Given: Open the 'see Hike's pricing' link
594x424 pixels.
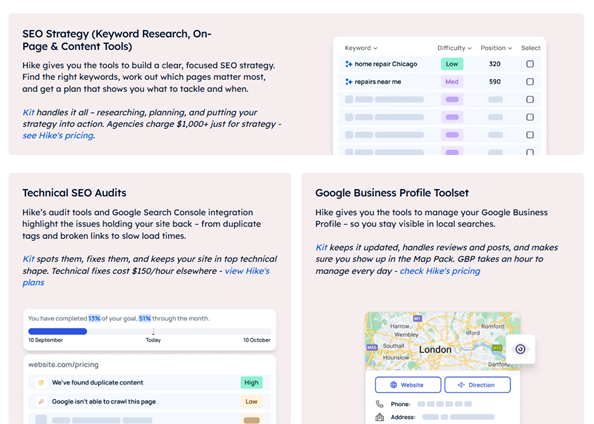Looking at the screenshot, I should pos(58,136).
